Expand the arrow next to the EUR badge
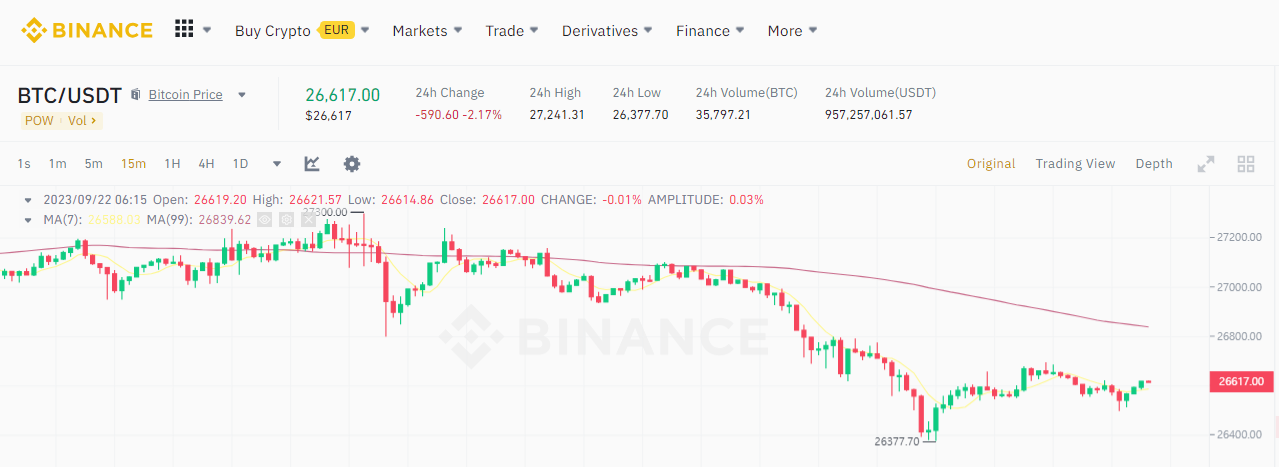The height and width of the screenshot is (467, 1279). [x=365, y=30]
